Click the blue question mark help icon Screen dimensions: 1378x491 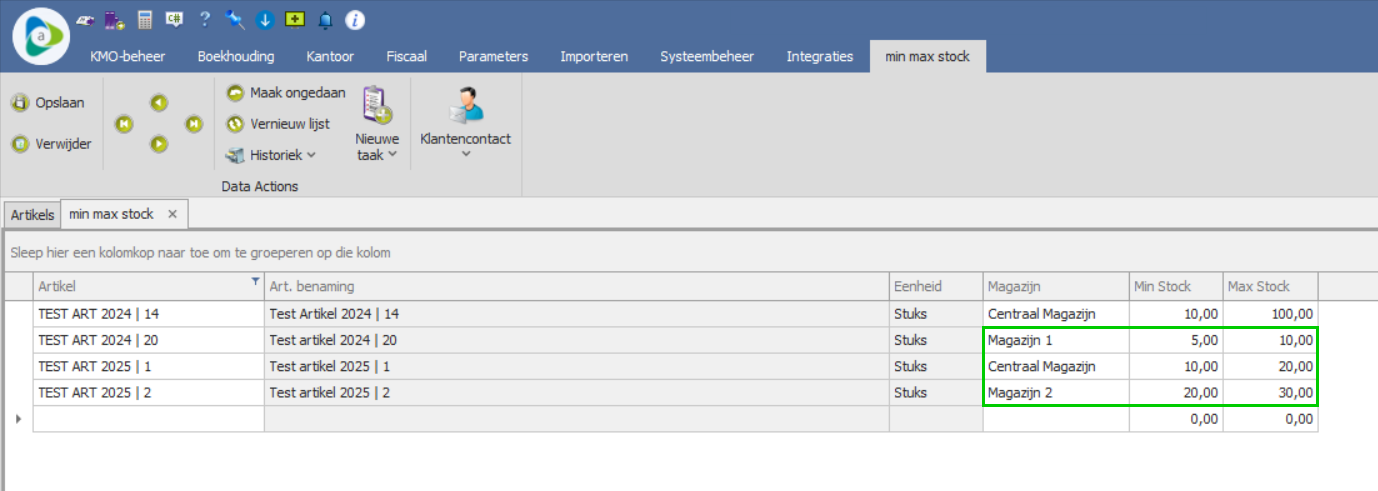coord(205,19)
